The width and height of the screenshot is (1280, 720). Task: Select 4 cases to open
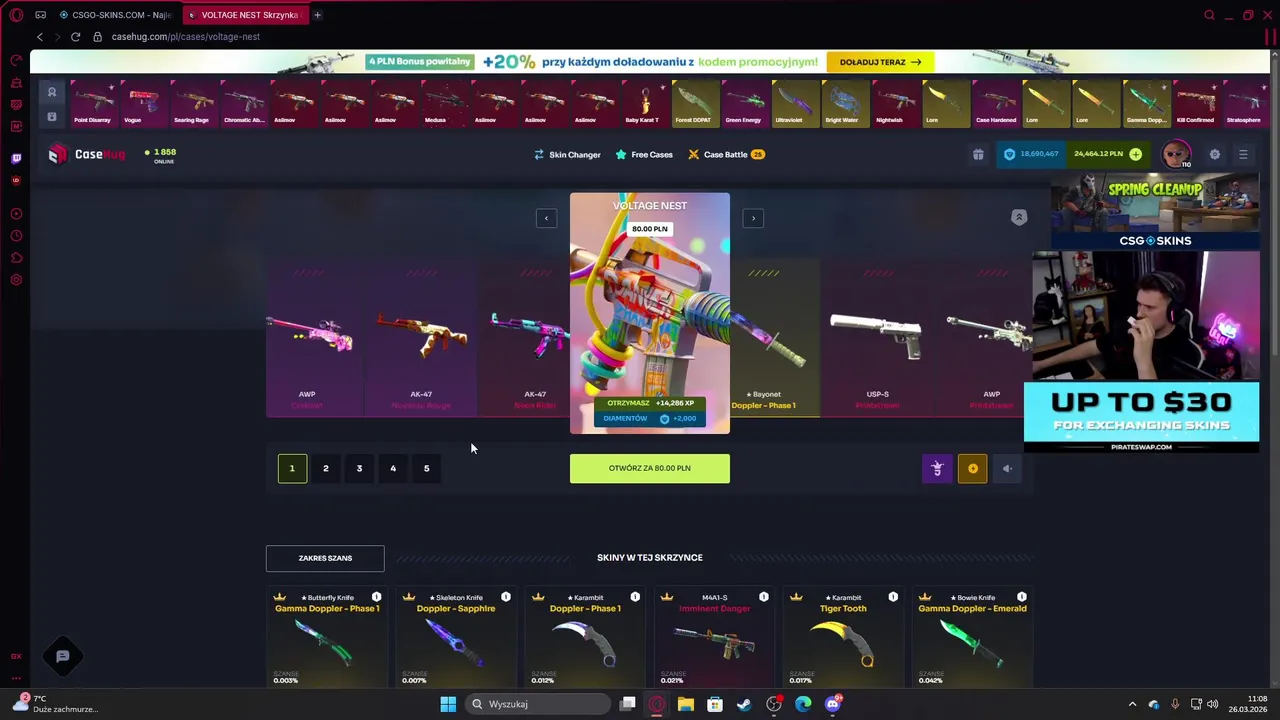point(393,468)
